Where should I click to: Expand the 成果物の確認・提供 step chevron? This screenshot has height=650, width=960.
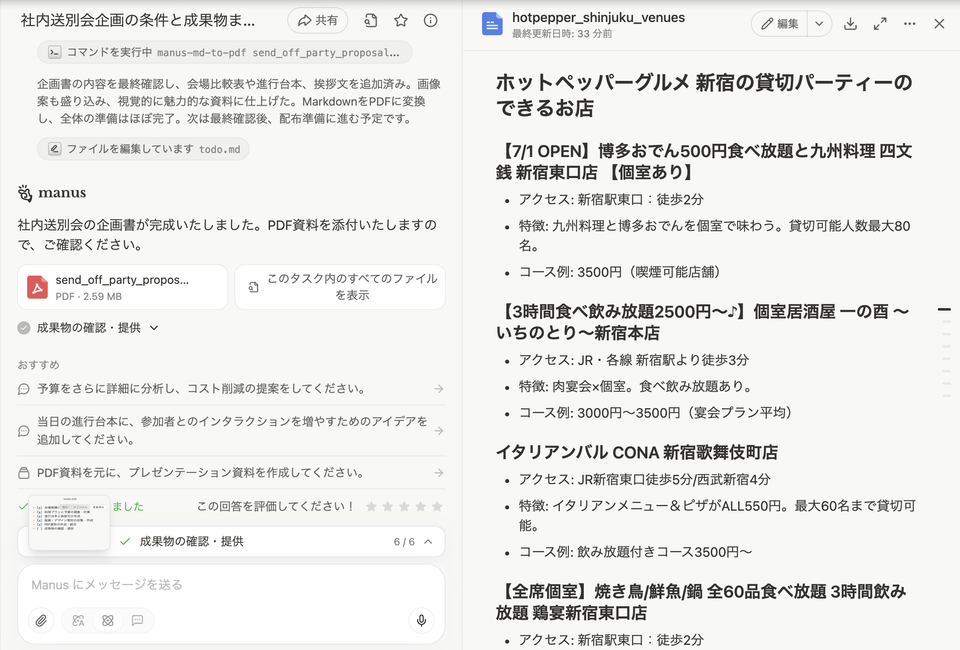pyautogui.click(x=154, y=328)
